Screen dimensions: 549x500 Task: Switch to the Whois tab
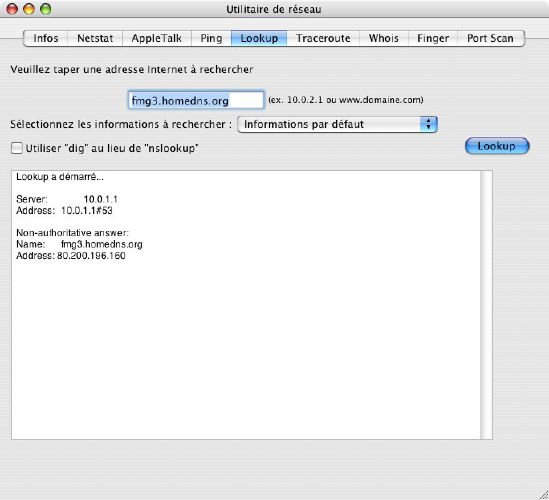click(x=384, y=38)
